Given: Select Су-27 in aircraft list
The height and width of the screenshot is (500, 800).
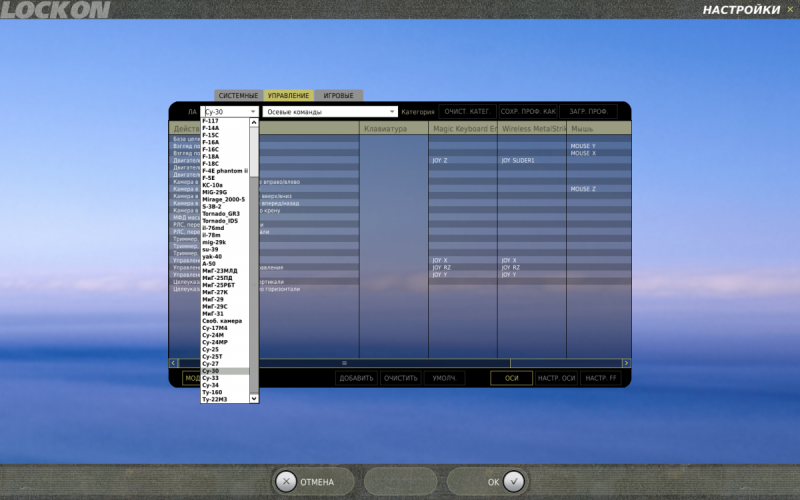Looking at the screenshot, I should (225, 364).
